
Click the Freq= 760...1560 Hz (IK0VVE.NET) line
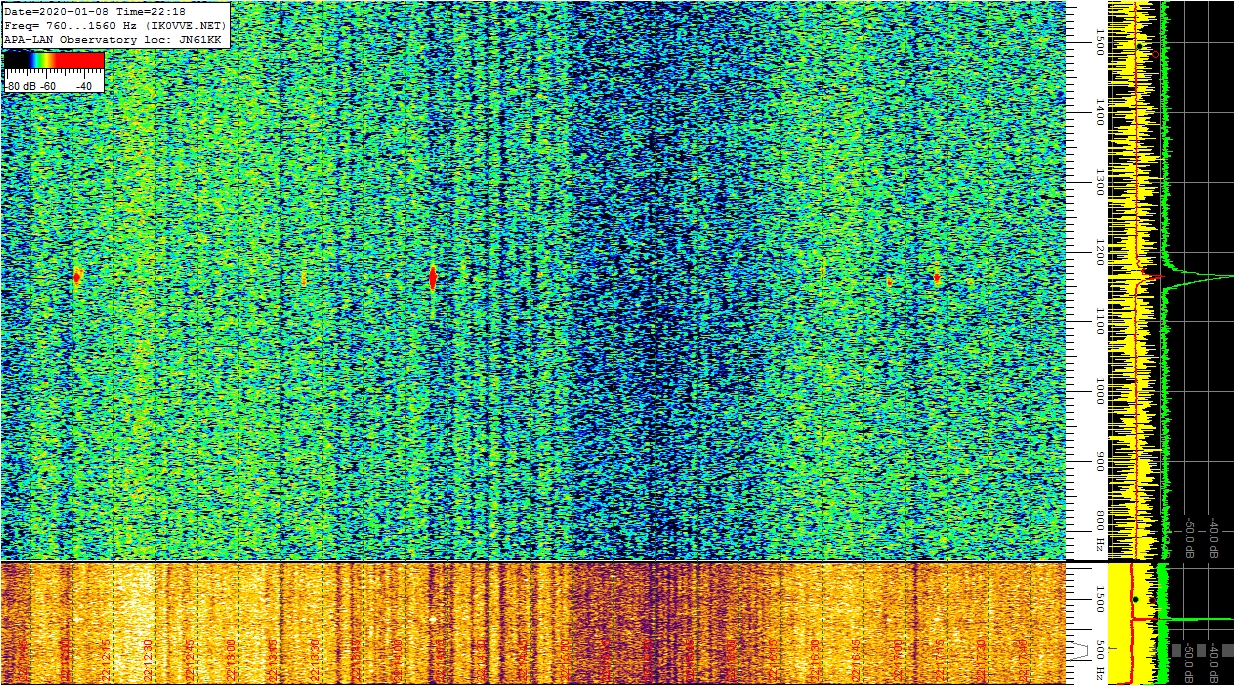pyautogui.click(x=116, y=25)
